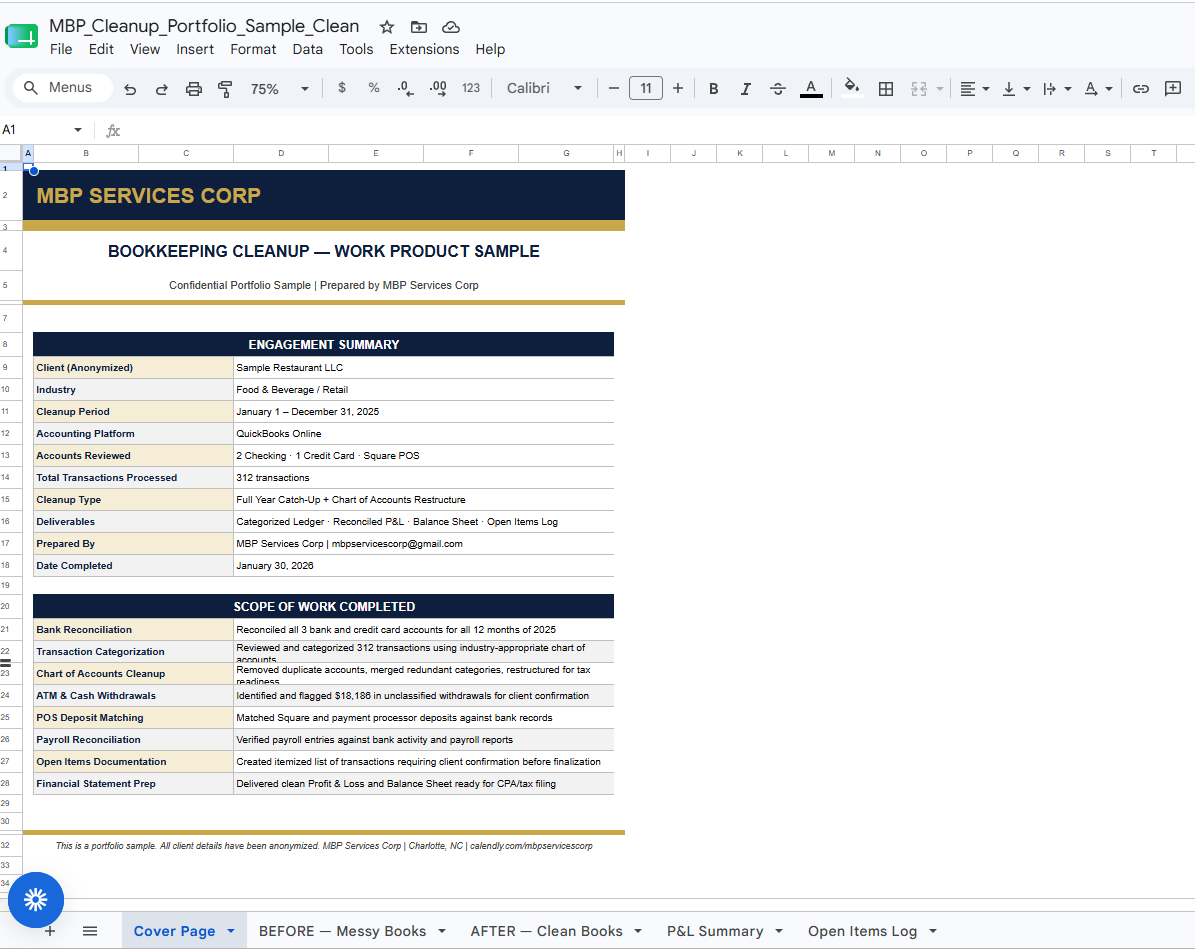
Task: Add a new sheet plus button
Action: click(x=50, y=931)
